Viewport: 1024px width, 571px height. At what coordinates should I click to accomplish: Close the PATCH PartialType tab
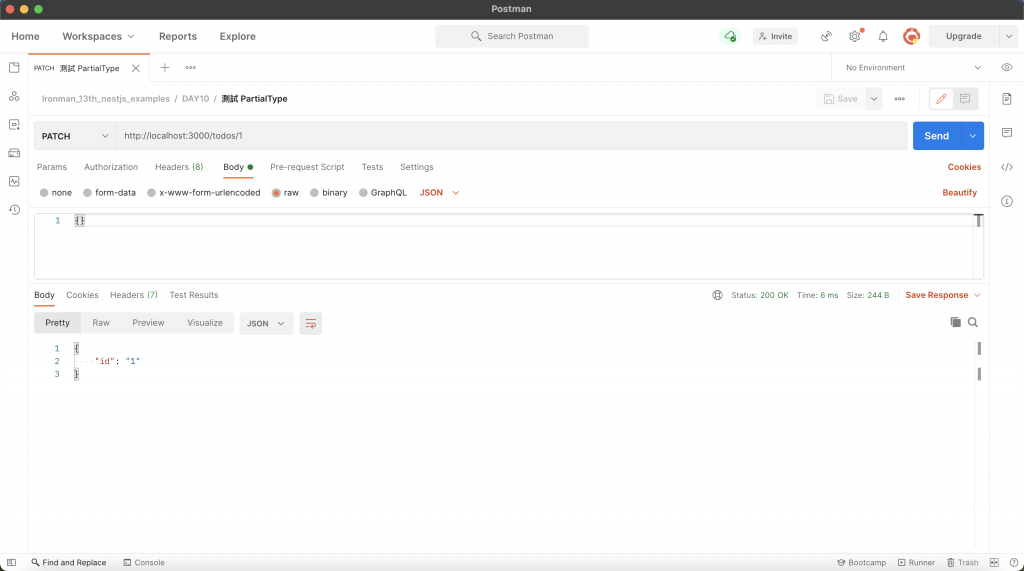click(x=136, y=68)
